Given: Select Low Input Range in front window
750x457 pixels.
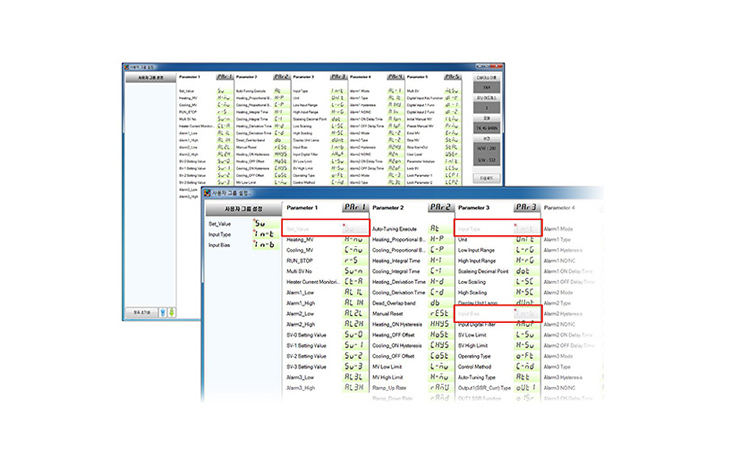Looking at the screenshot, I should (x=476, y=250).
